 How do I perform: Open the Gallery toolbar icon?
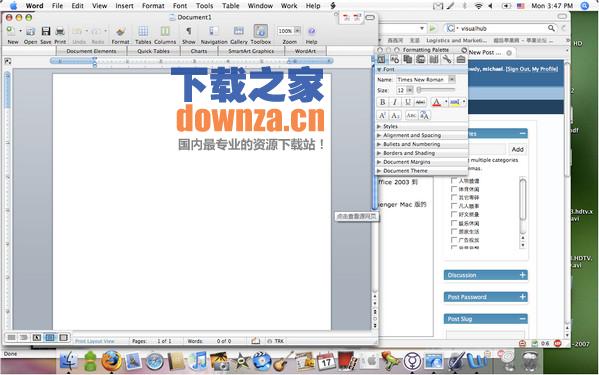[239, 31]
